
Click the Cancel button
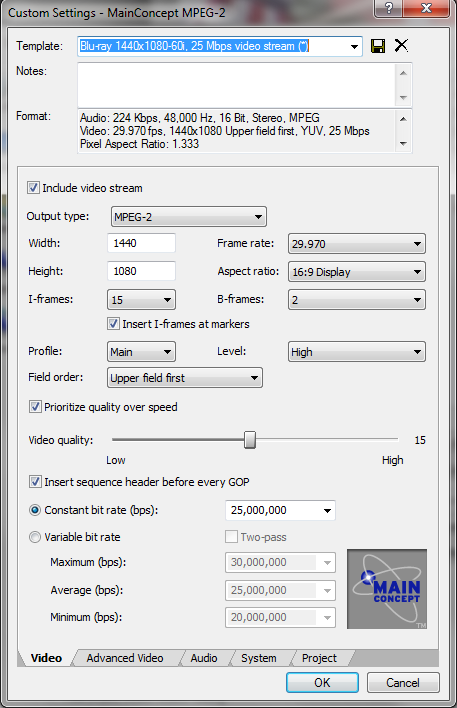403,682
